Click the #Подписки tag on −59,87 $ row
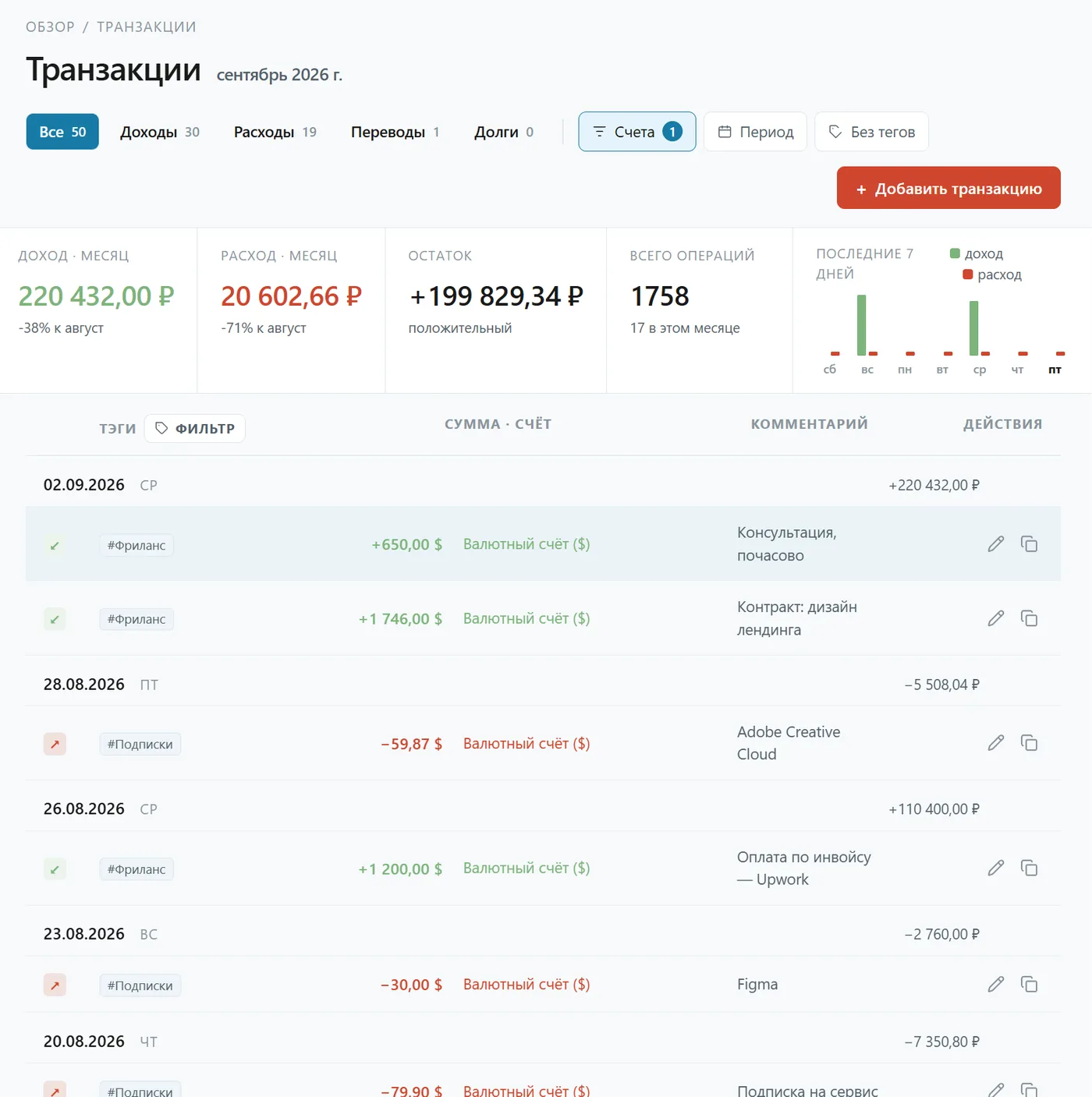Viewport: 1092px width, 1097px height. [140, 744]
